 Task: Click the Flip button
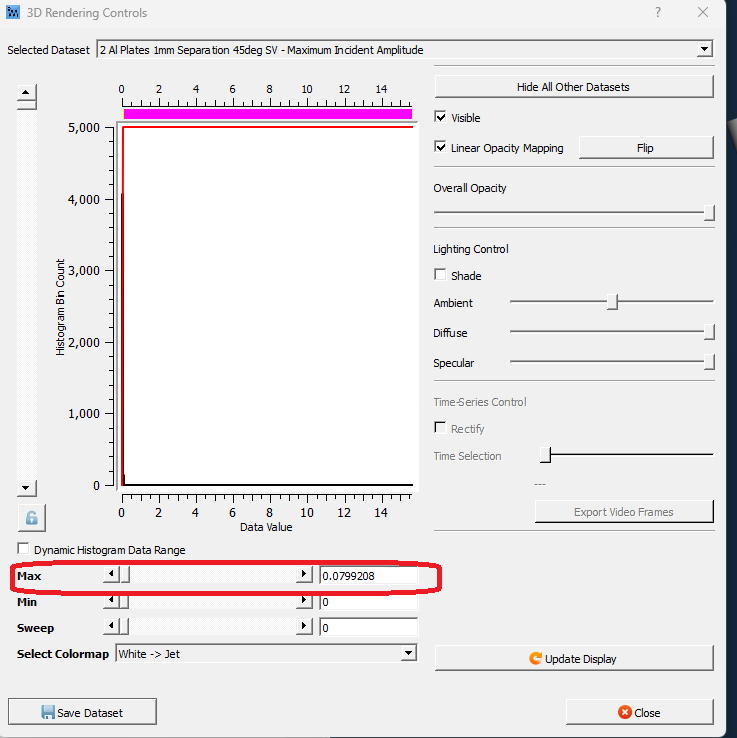click(645, 148)
